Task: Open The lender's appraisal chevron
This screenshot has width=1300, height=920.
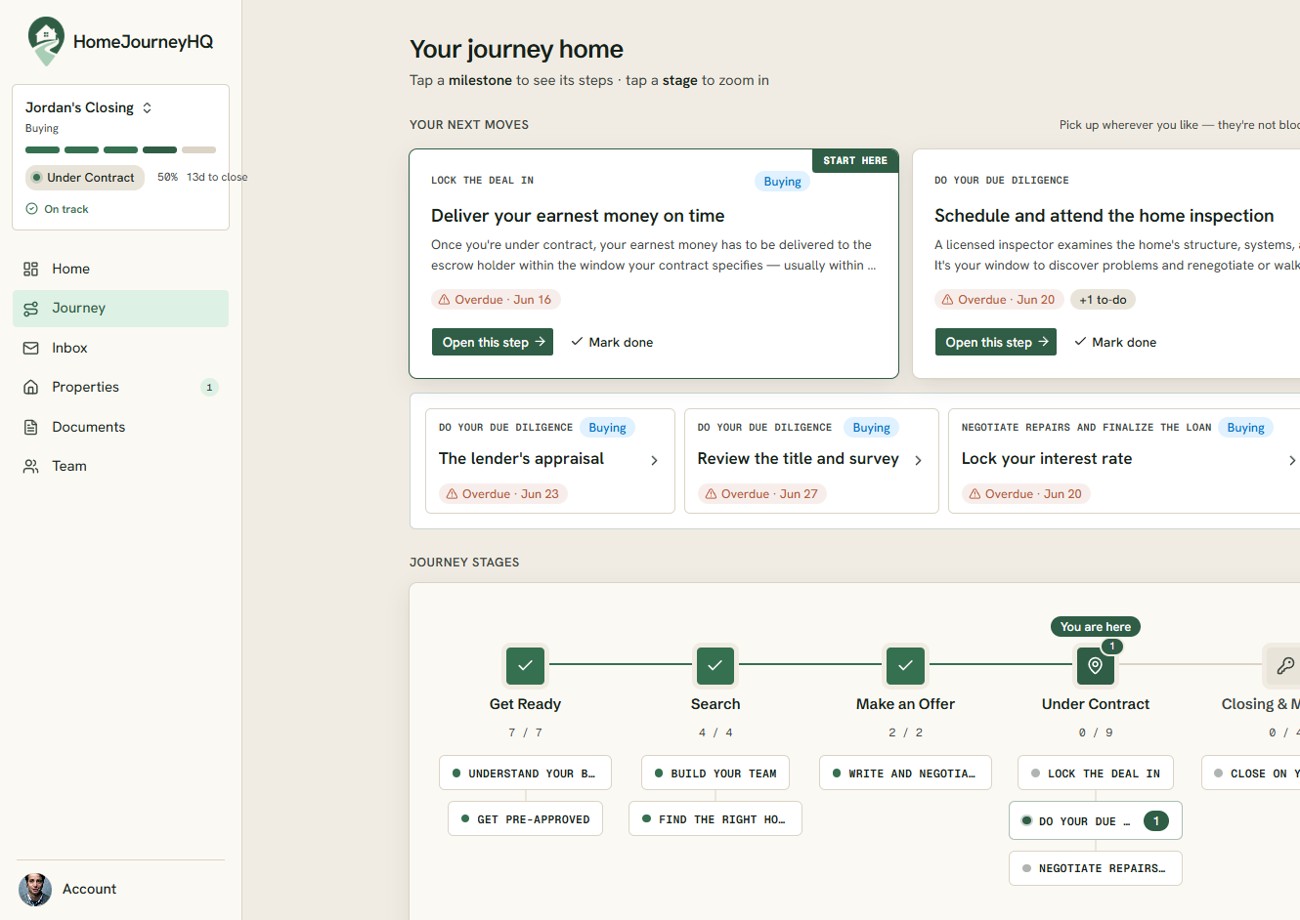Action: (x=654, y=460)
